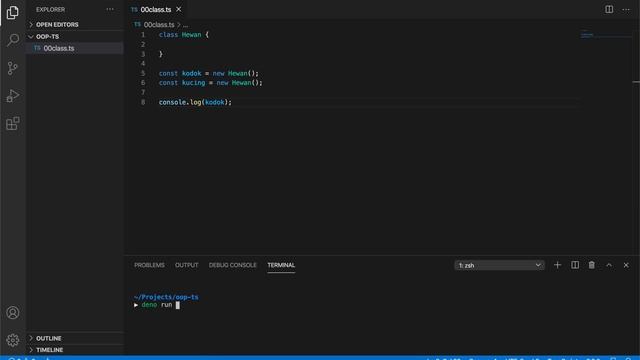
Task: Switch to the Debug Console tab
Action: pos(233,265)
